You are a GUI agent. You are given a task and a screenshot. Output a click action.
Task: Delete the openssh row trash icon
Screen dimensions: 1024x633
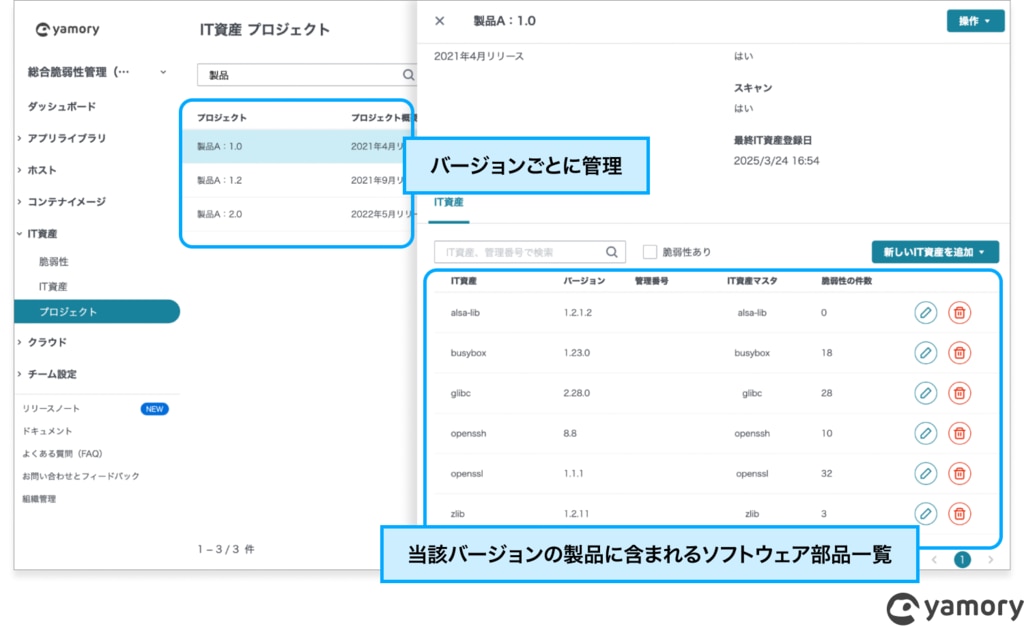tap(959, 434)
